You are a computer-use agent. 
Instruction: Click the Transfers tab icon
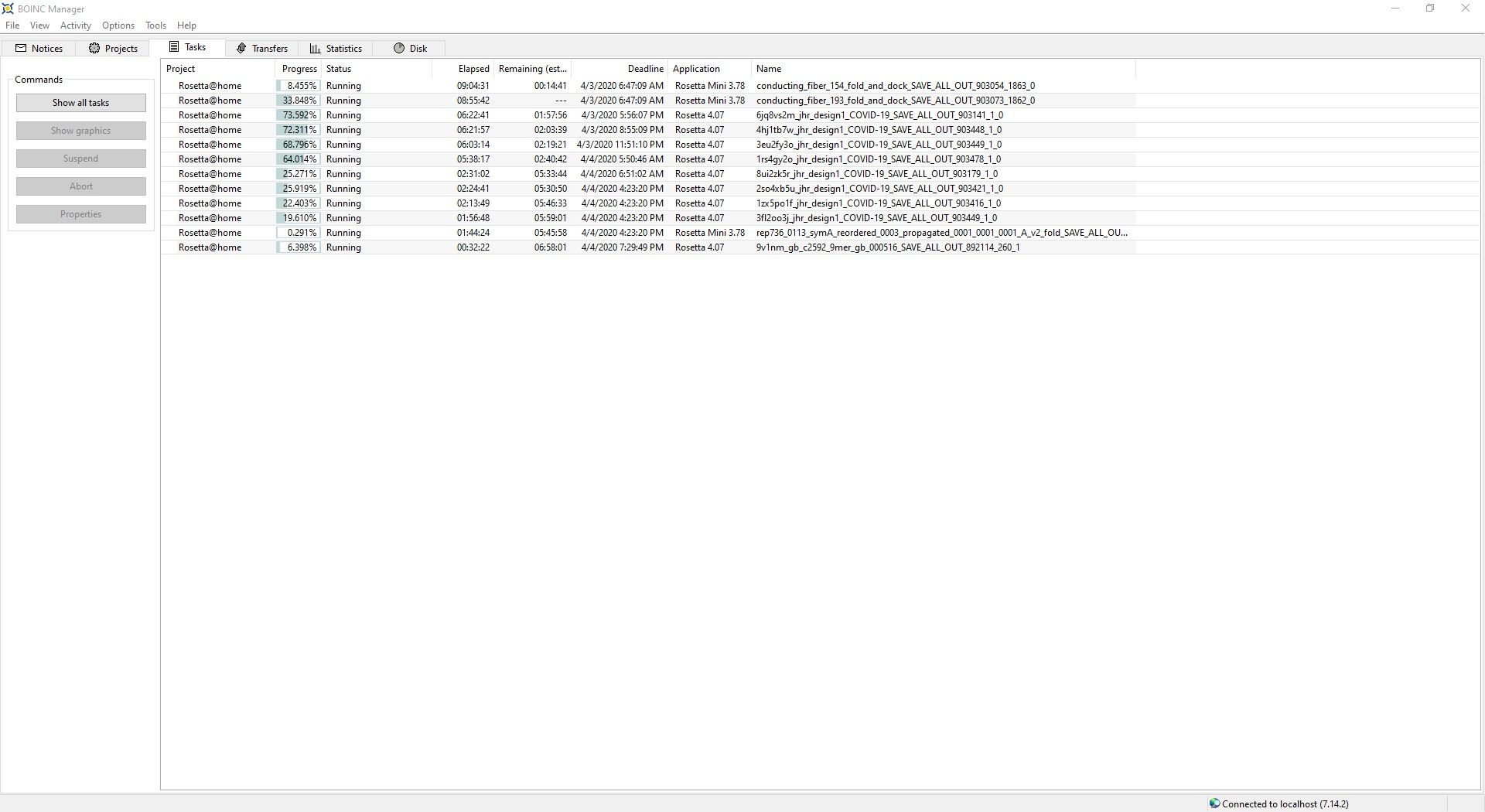pyautogui.click(x=241, y=48)
